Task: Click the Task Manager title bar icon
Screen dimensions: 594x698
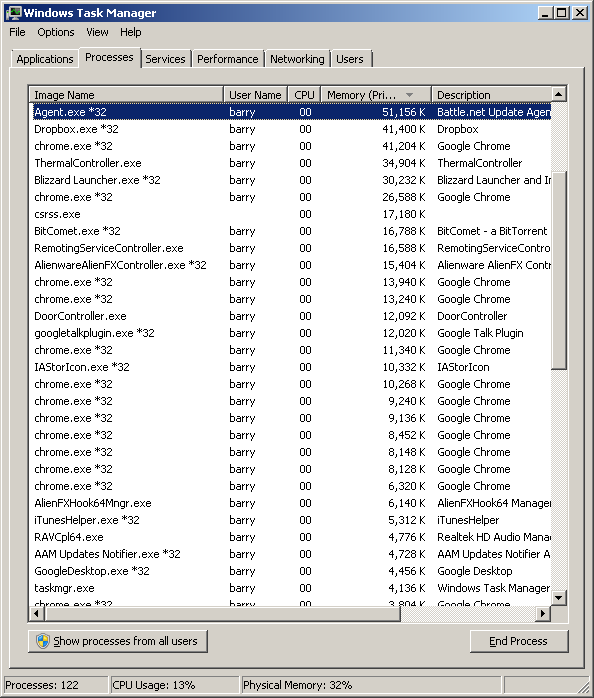Action: 14,12
